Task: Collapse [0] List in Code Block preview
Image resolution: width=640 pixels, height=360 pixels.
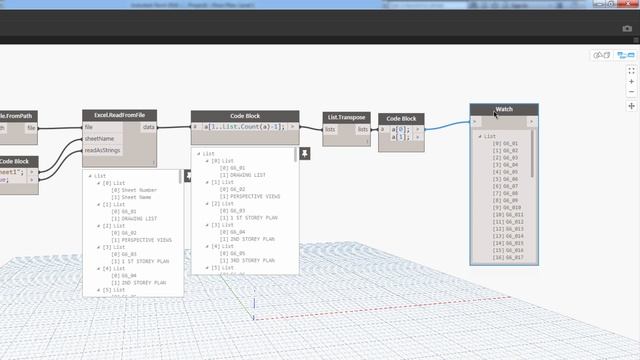Action: pos(207,161)
